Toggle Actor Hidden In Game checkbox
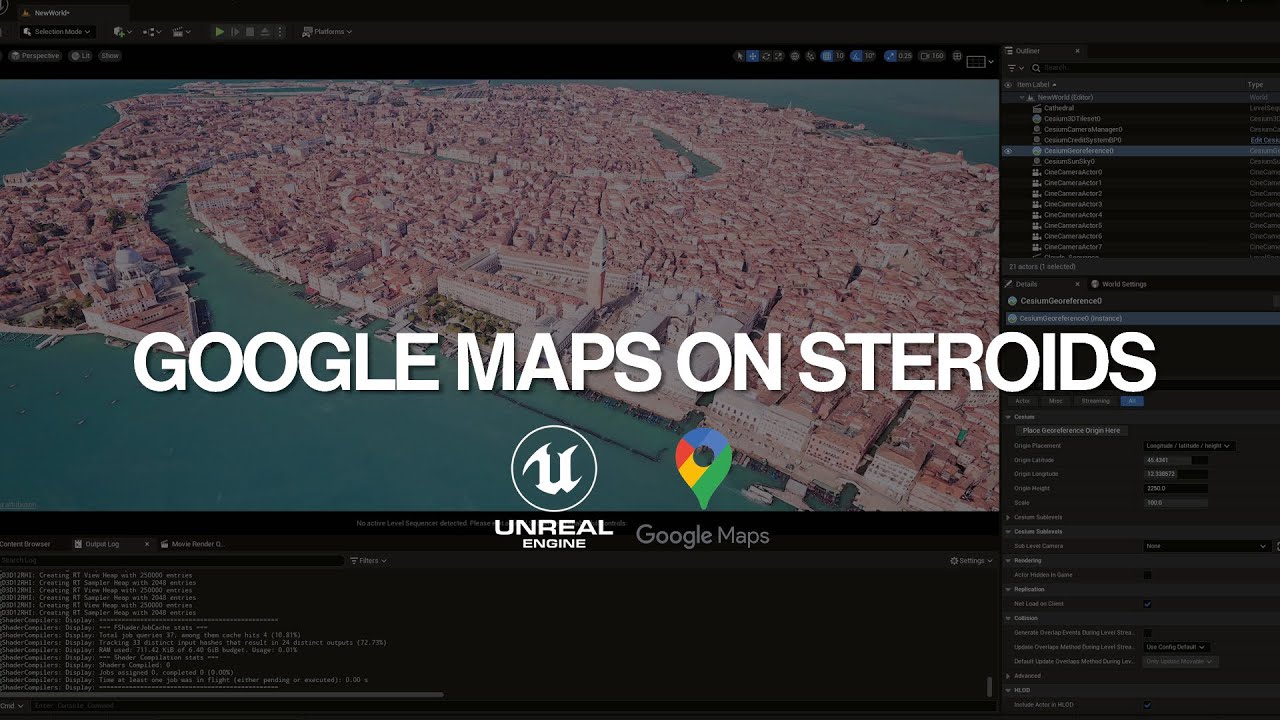The width and height of the screenshot is (1280, 720). [1147, 575]
